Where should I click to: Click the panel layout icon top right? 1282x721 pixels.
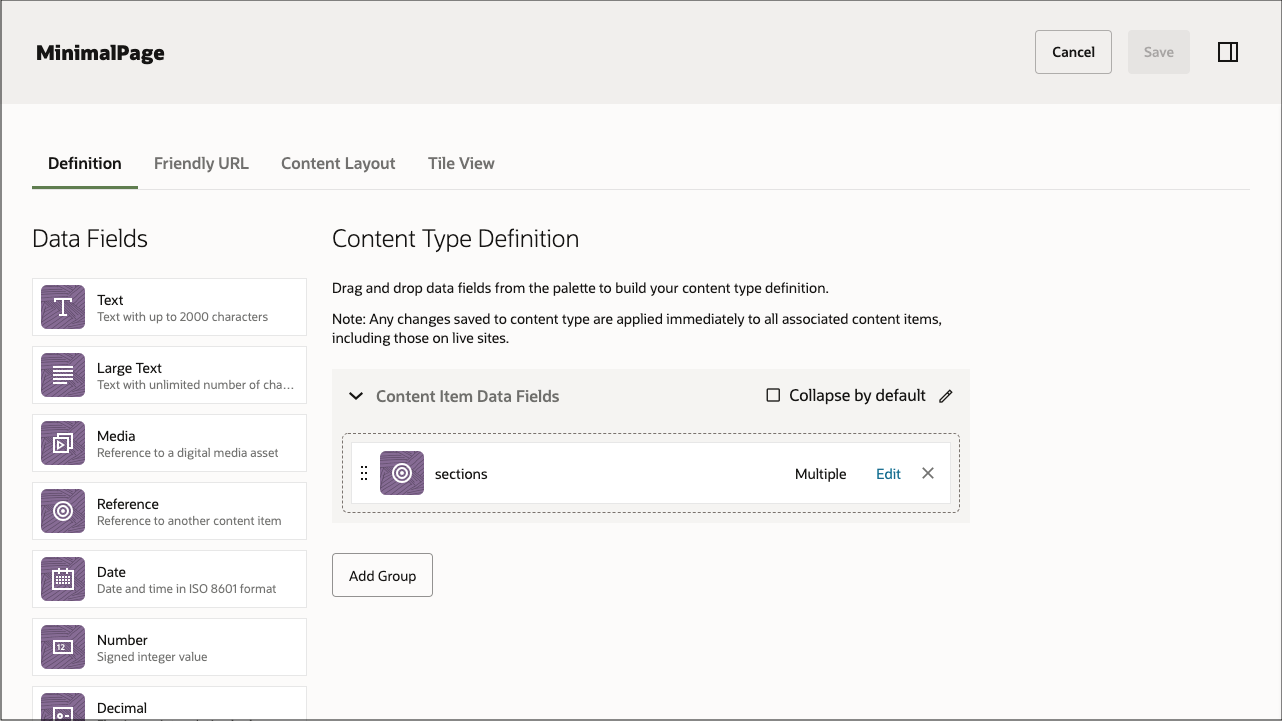click(x=1228, y=51)
